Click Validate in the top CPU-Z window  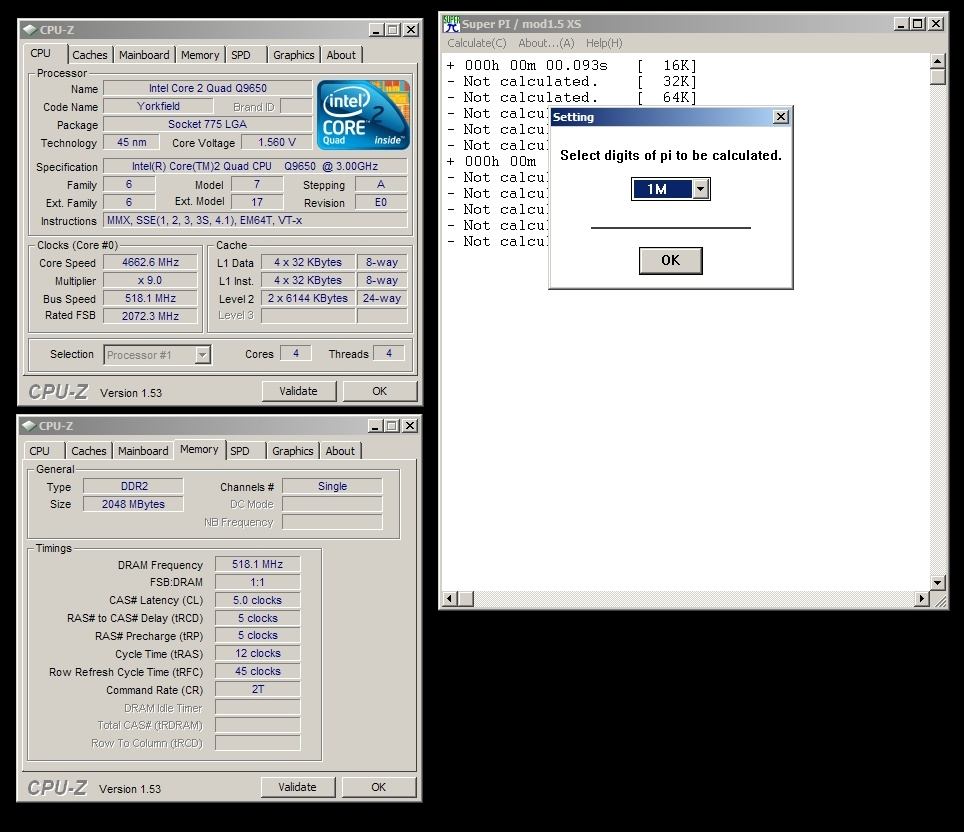(299, 391)
